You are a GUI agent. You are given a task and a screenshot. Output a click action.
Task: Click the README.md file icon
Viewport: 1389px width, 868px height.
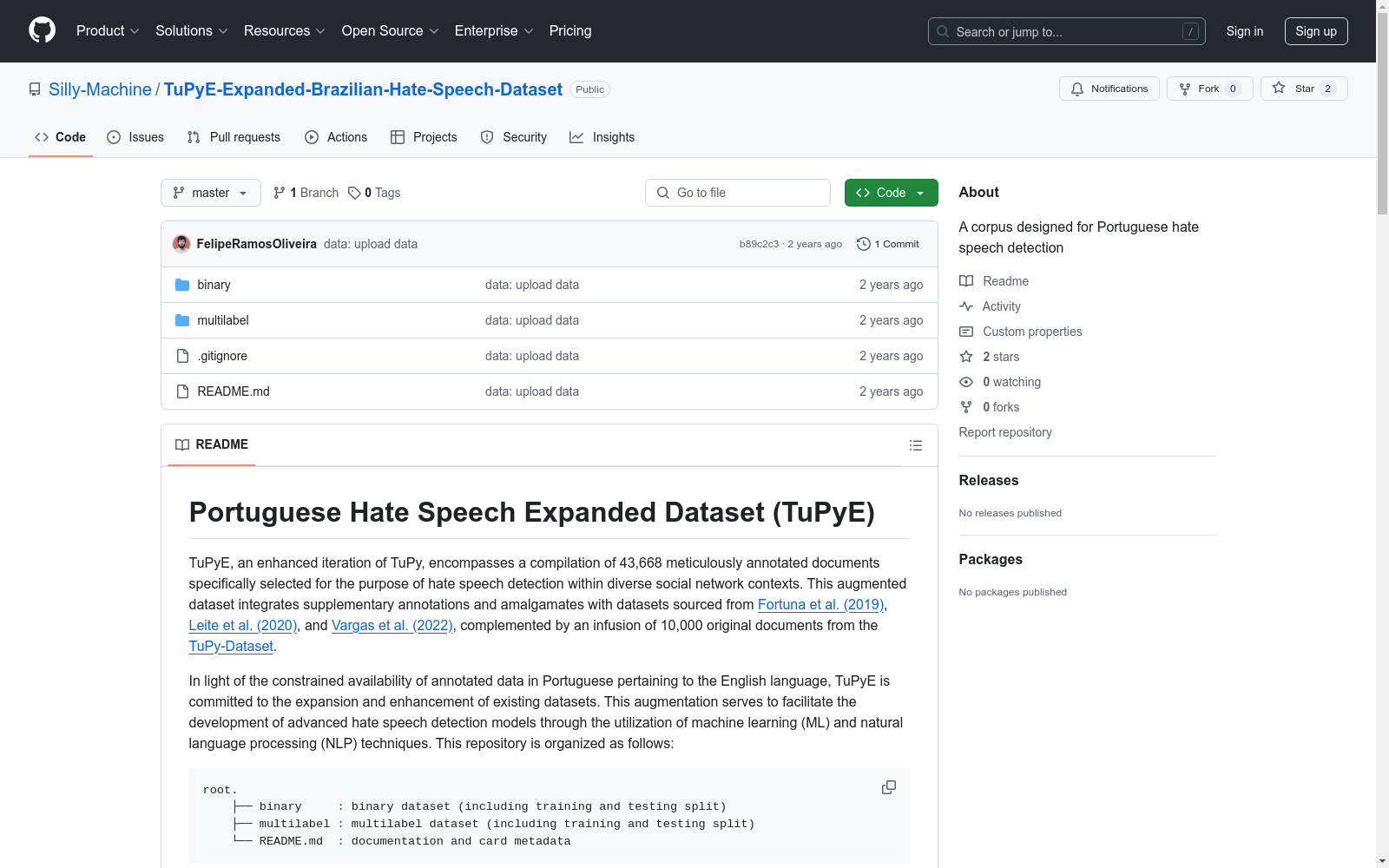tap(182, 391)
